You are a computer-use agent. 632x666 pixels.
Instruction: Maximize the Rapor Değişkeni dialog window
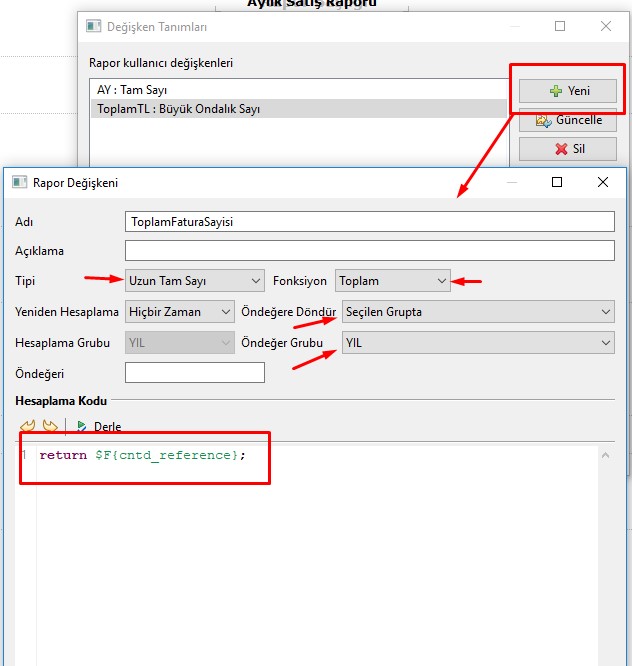557,183
